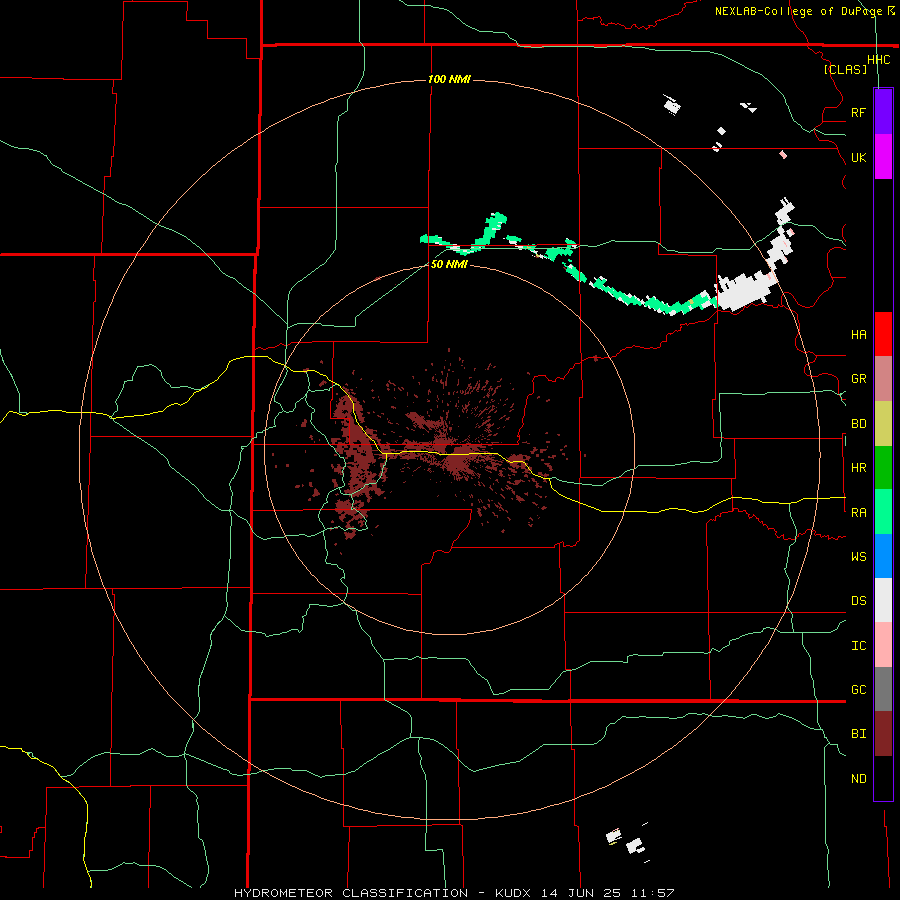The height and width of the screenshot is (900, 900).
Task: Click the 100 NMI range ring label
Action: [x=449, y=79]
